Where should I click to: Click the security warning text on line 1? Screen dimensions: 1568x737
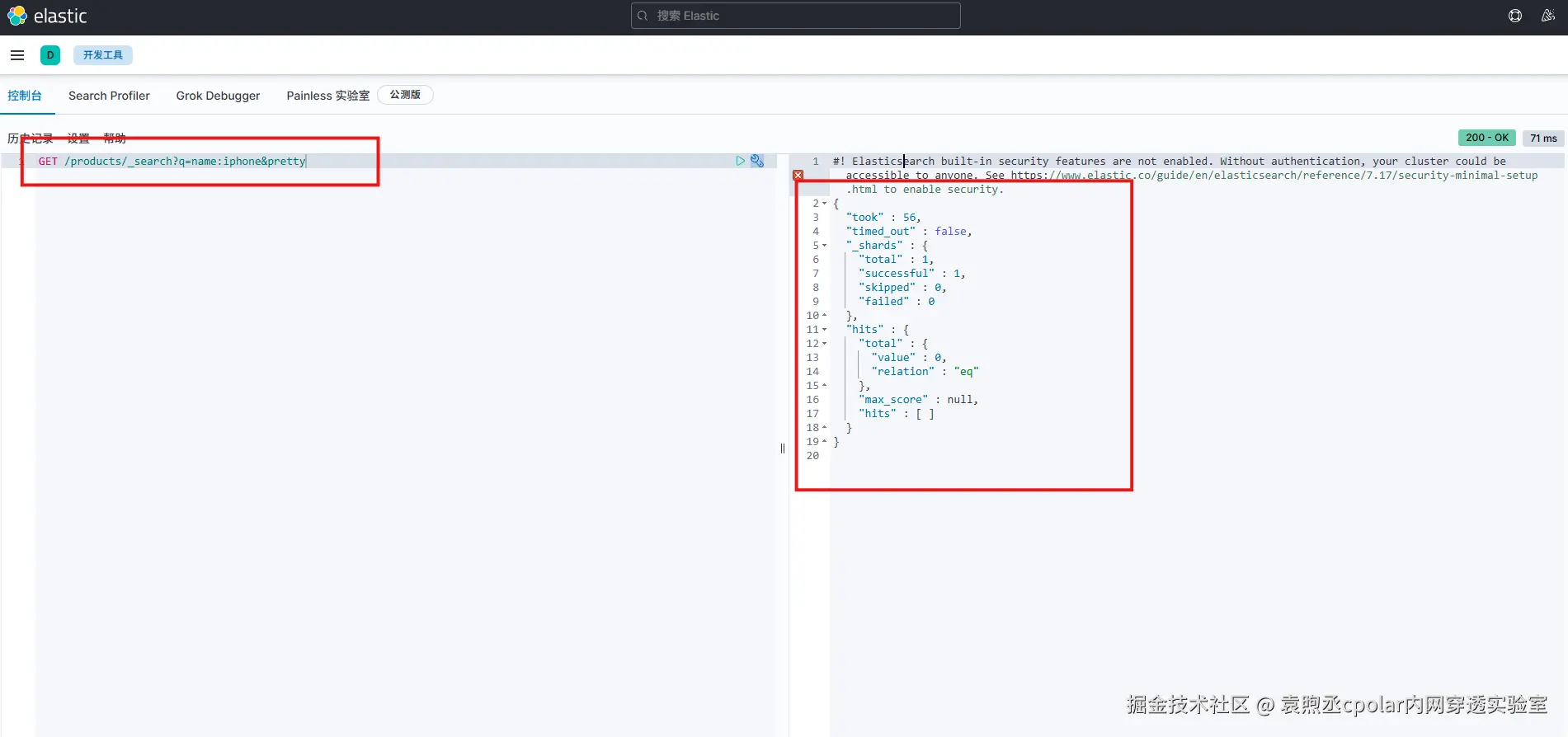coord(1185,175)
